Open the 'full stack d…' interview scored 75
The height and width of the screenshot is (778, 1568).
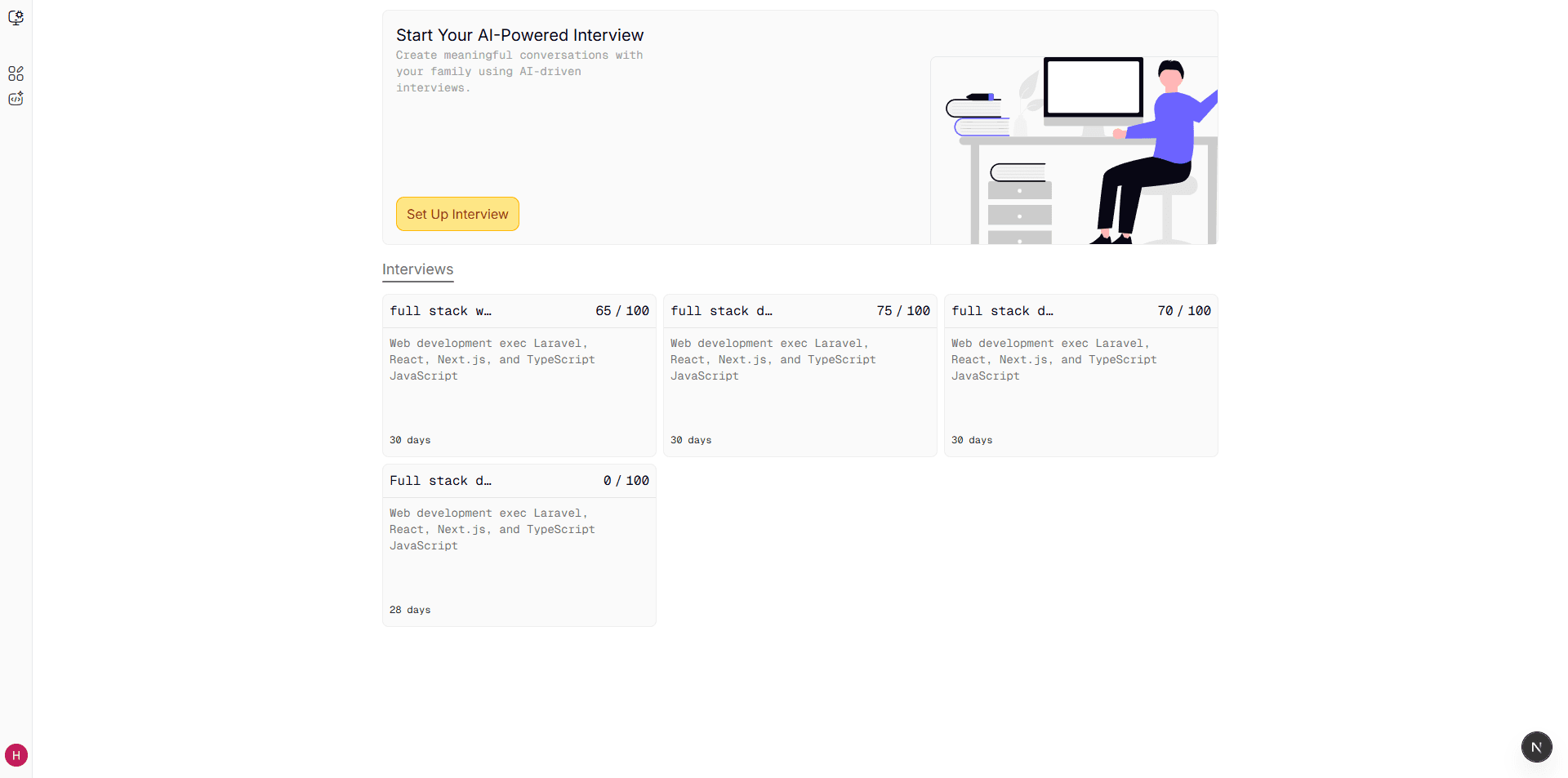[721, 311]
